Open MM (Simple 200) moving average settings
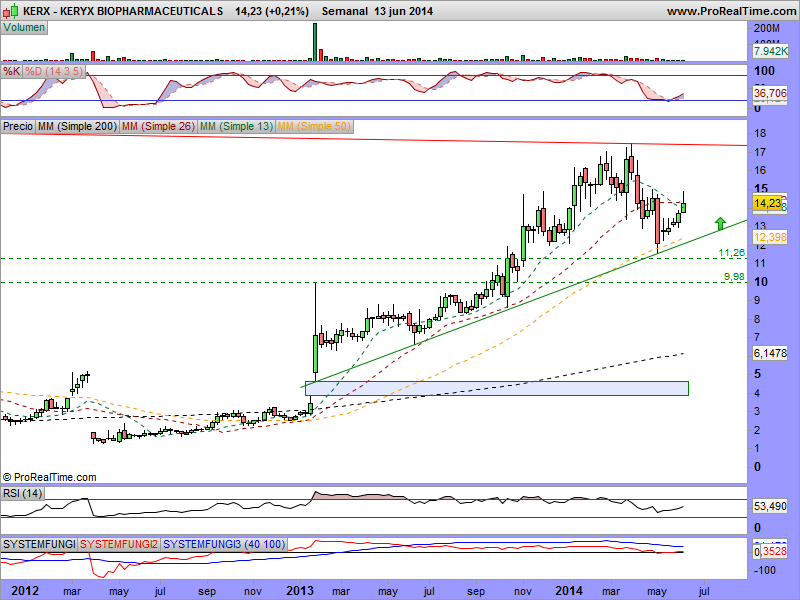 (78, 126)
